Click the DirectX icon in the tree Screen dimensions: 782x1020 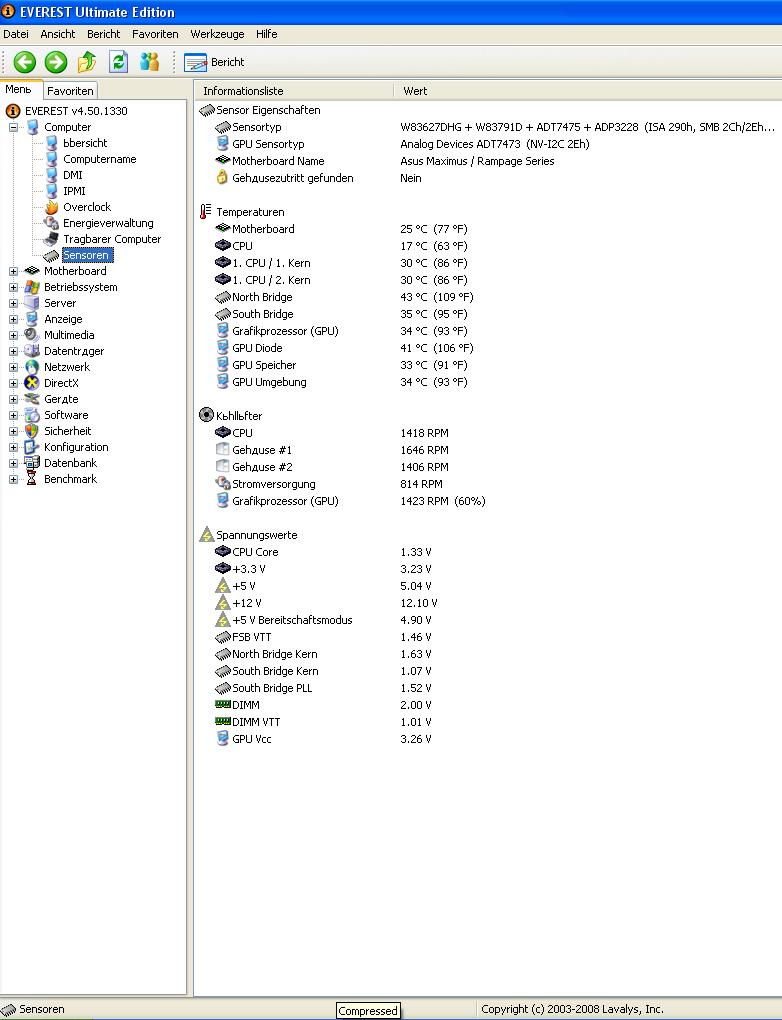31,383
